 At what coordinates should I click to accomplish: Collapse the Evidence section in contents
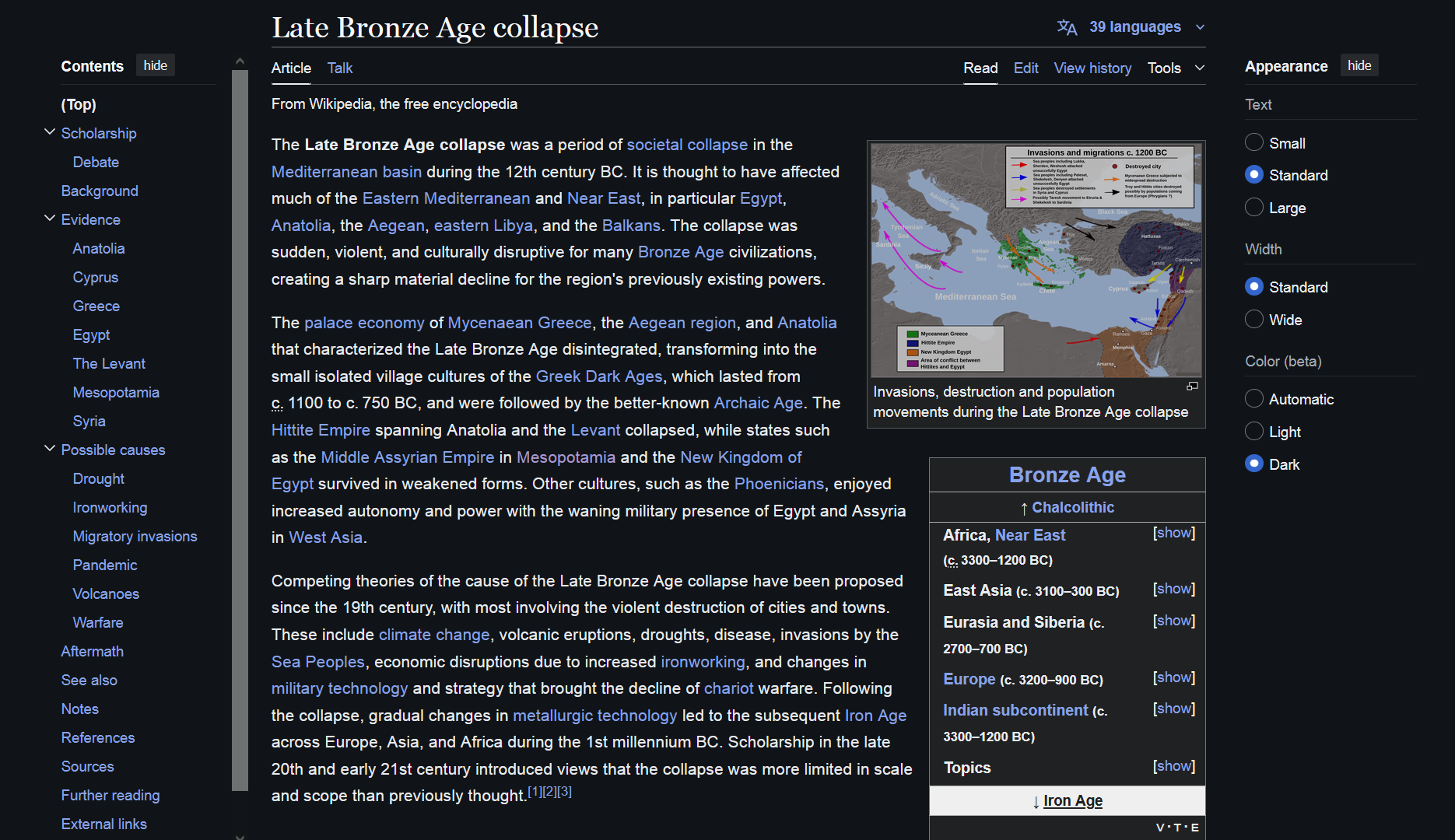50,219
